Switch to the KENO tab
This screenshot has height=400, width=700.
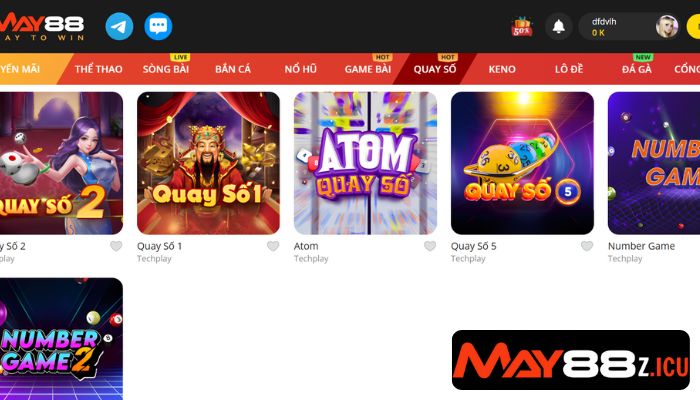(502, 69)
